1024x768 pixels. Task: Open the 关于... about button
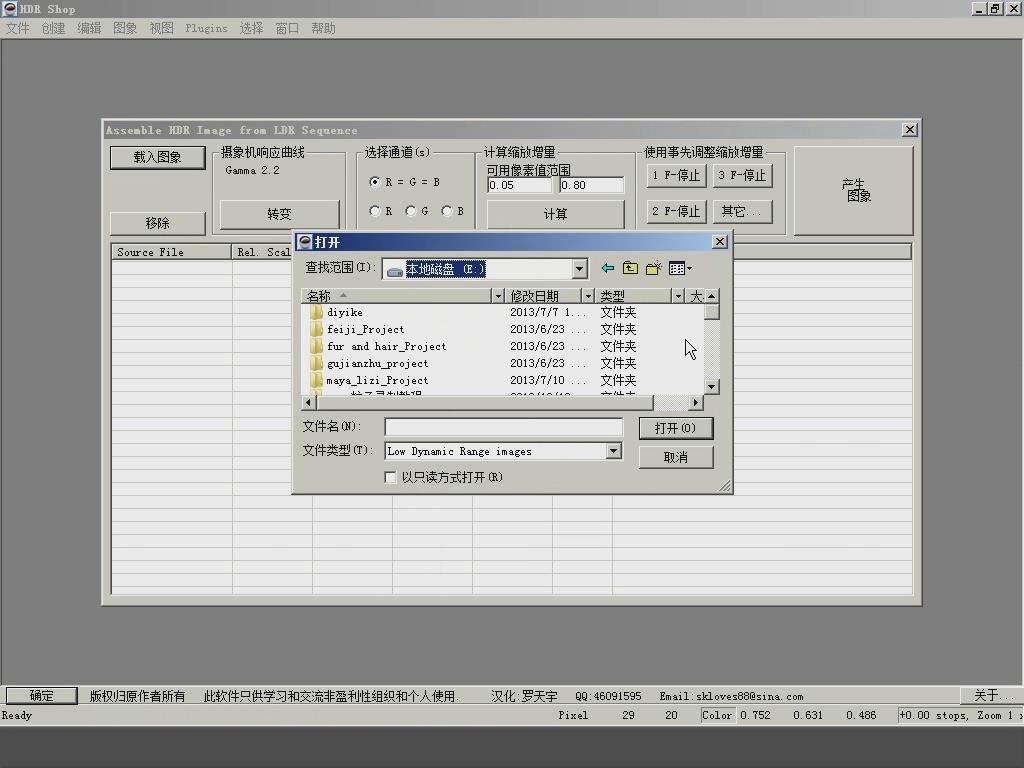pyautogui.click(x=994, y=696)
